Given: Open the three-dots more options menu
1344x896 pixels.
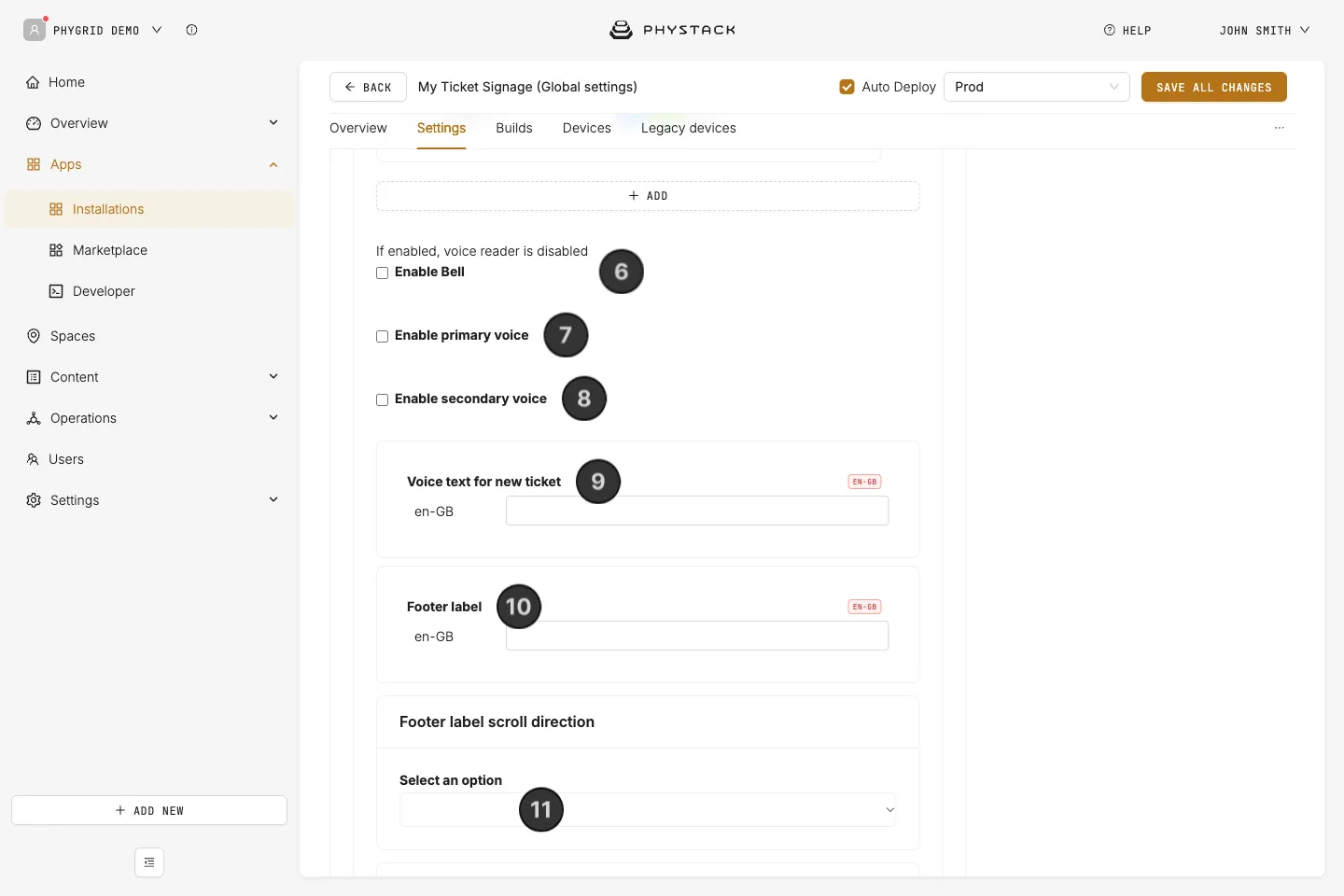Looking at the screenshot, I should pyautogui.click(x=1280, y=128).
